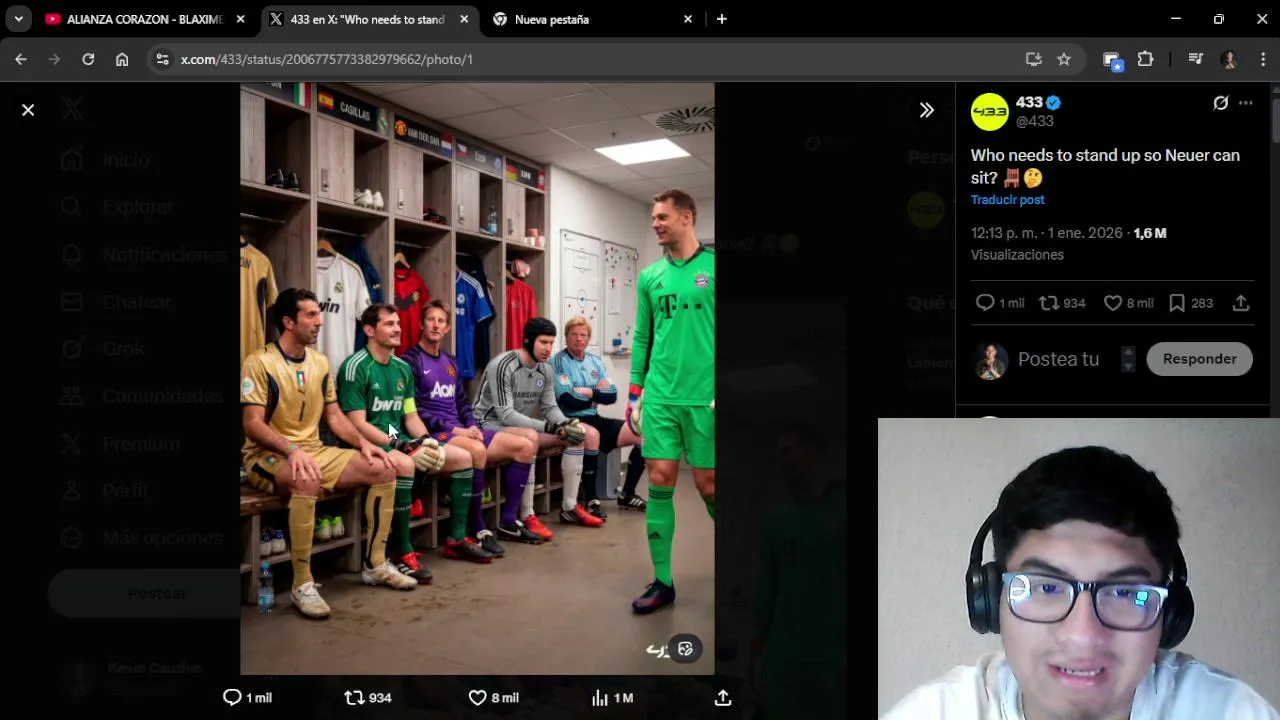1280x720 pixels.
Task: Click the Traducir post link
Action: pyautogui.click(x=1007, y=200)
